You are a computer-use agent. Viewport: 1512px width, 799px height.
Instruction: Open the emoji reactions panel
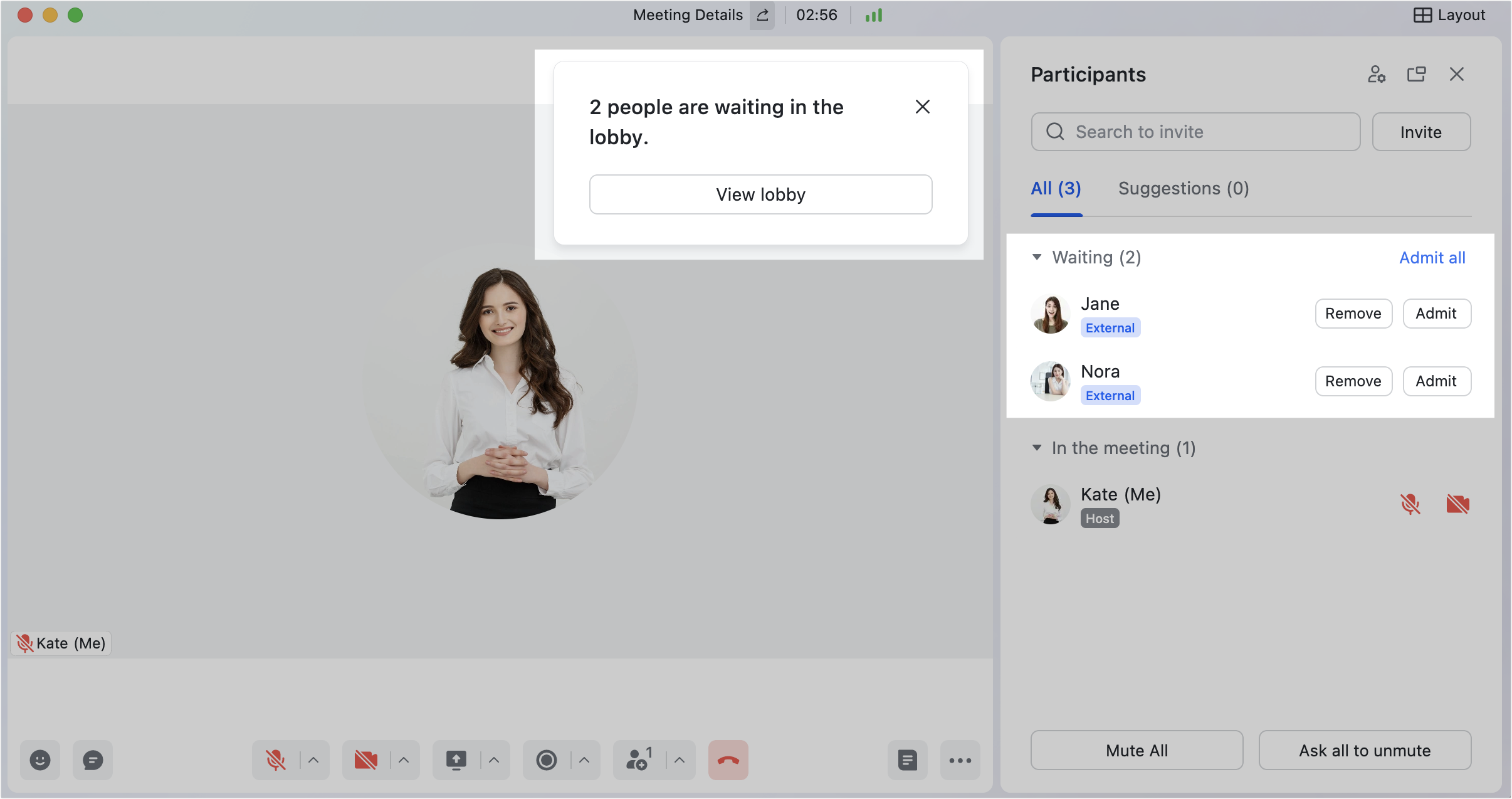pyautogui.click(x=39, y=759)
